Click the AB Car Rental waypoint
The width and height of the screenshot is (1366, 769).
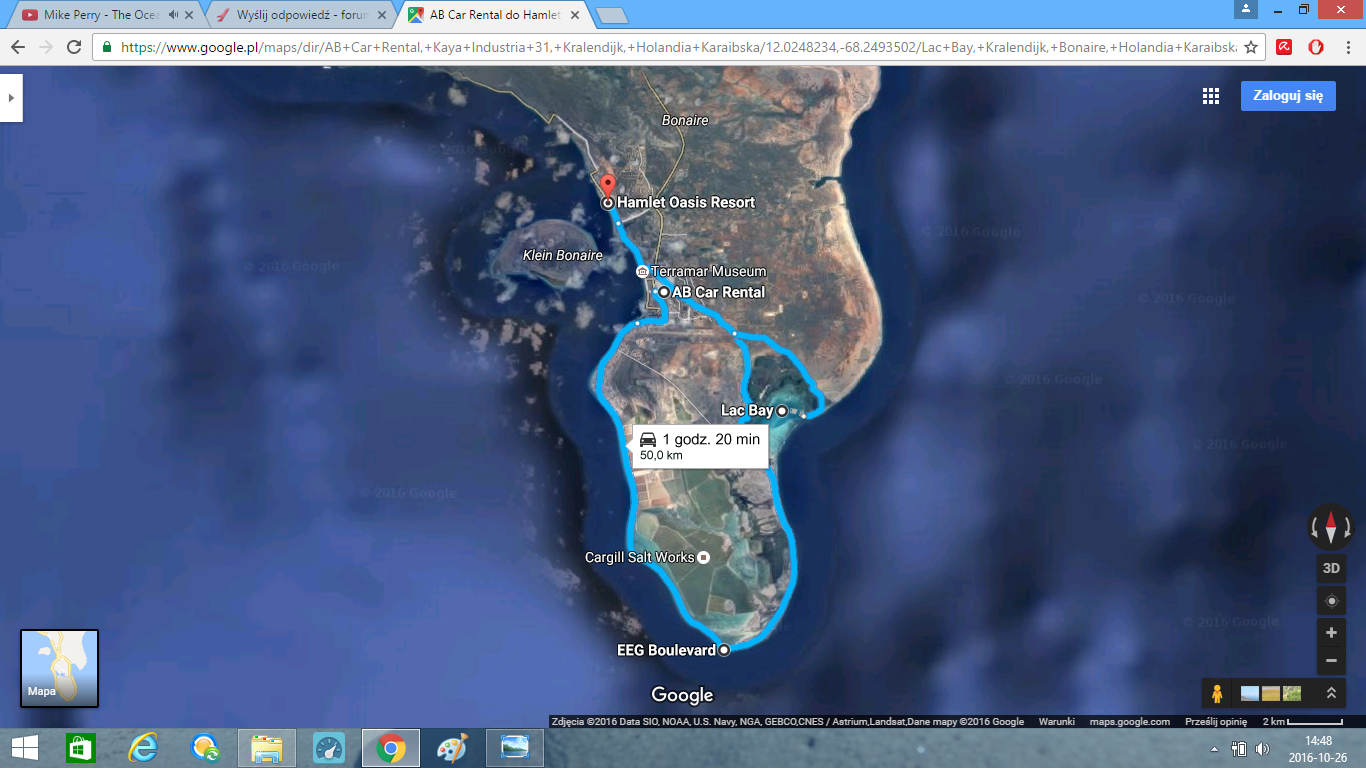coord(663,292)
